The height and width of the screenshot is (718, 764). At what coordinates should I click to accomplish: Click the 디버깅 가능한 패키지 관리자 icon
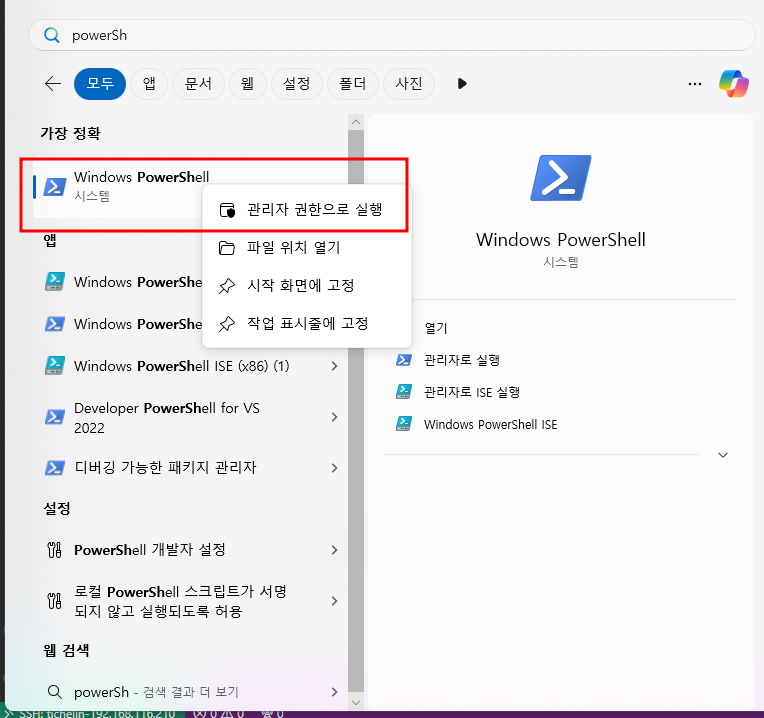point(55,468)
